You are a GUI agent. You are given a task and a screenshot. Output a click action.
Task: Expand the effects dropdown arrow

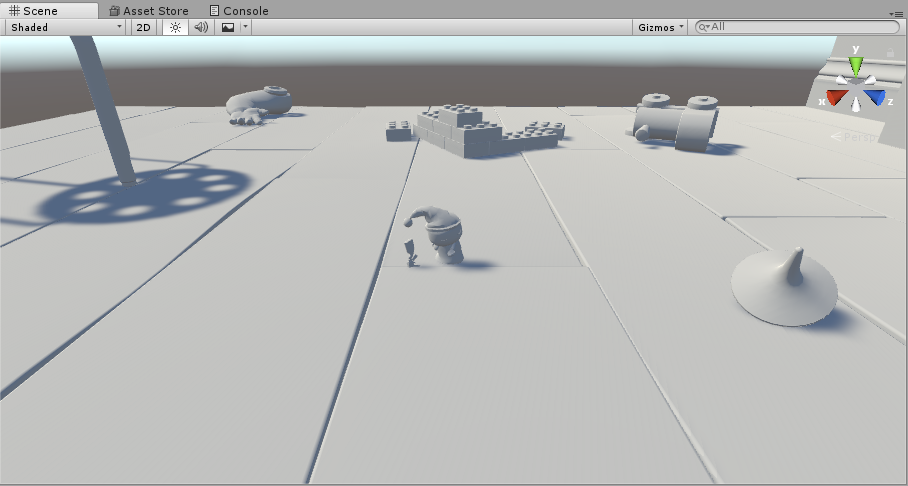[x=246, y=27]
